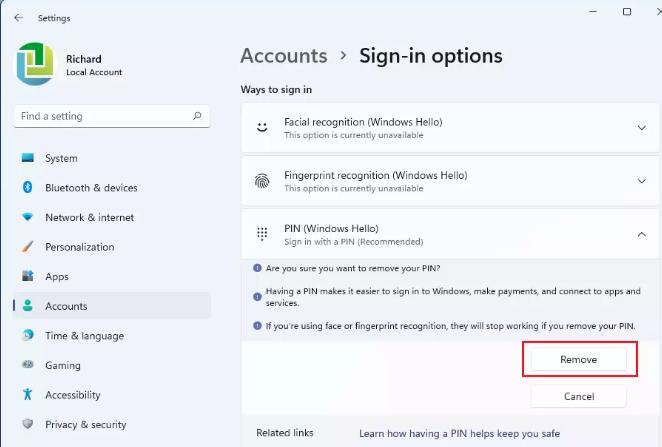Click the Accessibility figure icon

(27, 395)
